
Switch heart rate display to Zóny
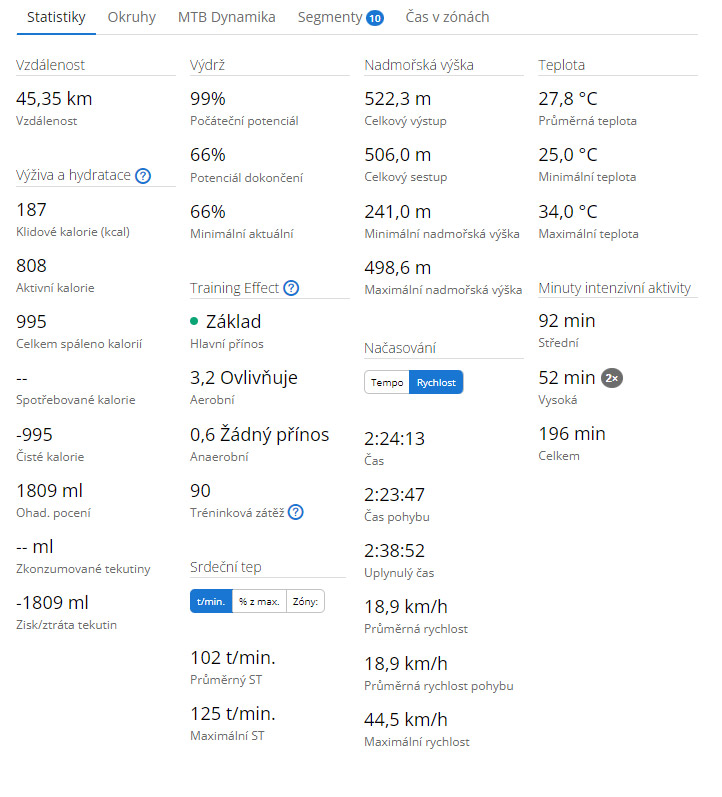[305, 601]
